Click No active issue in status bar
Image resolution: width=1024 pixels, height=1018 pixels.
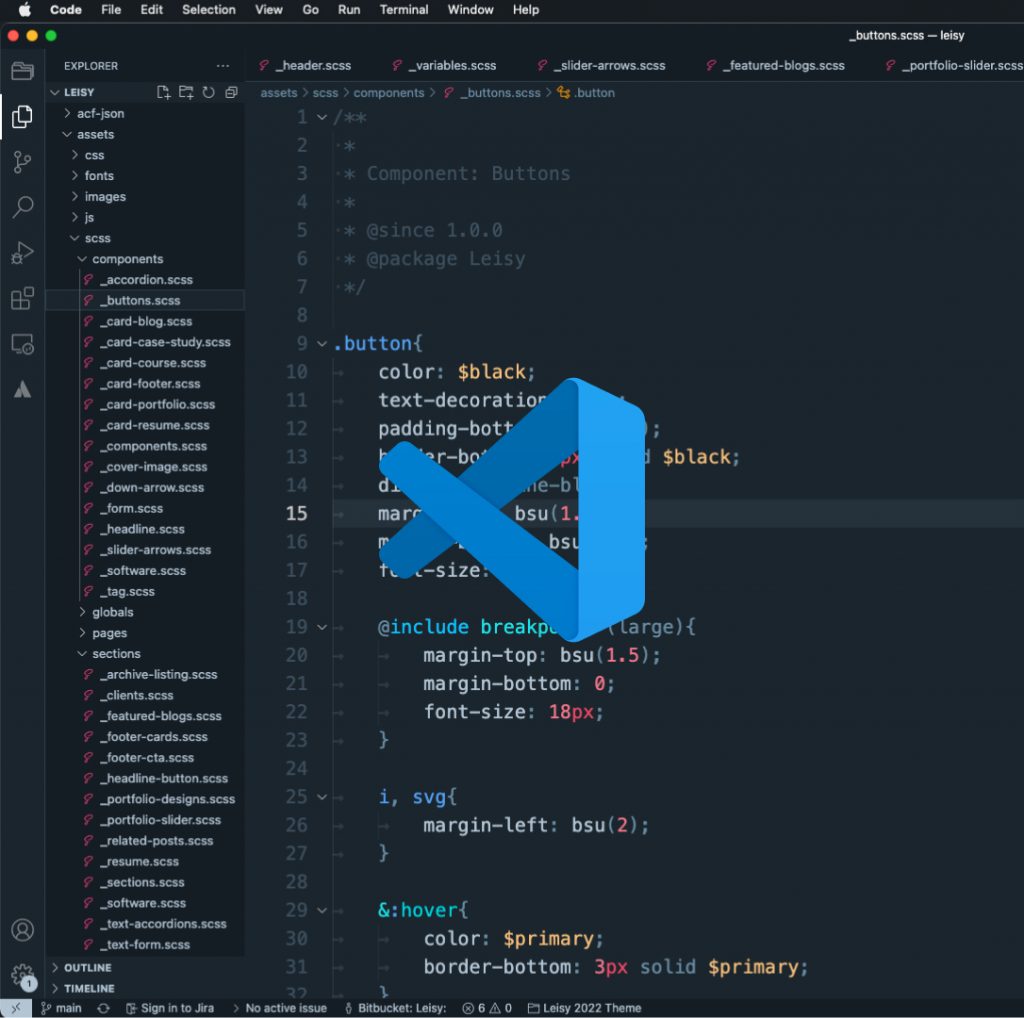[280, 1008]
